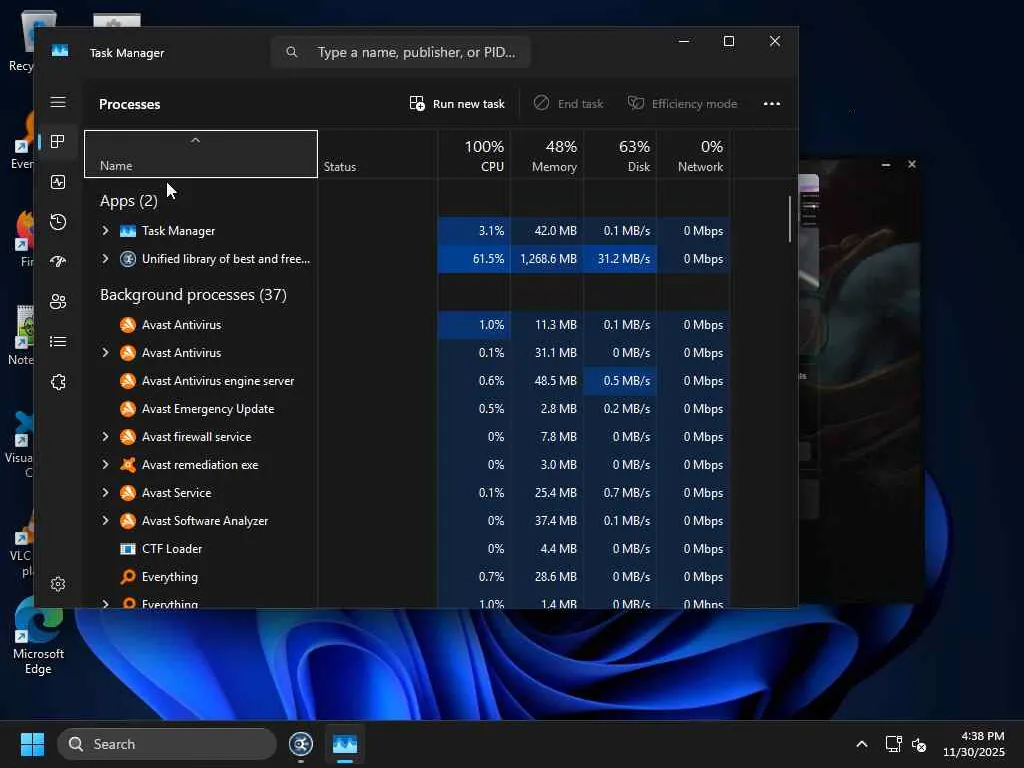The width and height of the screenshot is (1024, 768).
Task: Expand Avast Service
Action: (105, 492)
